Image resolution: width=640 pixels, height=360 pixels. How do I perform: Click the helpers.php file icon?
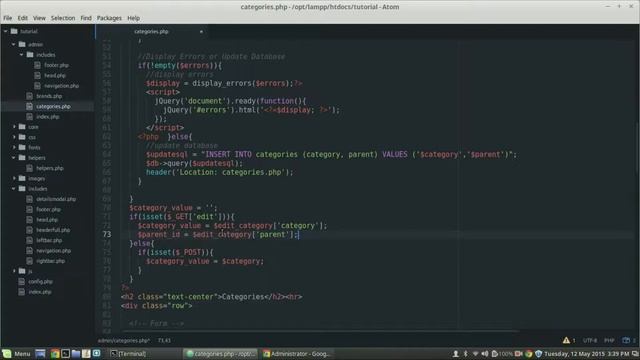coord(29,168)
